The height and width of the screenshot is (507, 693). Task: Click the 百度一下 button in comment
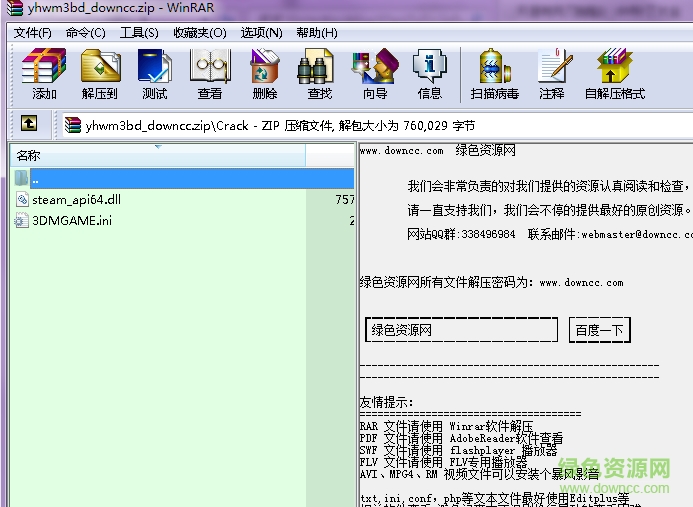(x=599, y=330)
